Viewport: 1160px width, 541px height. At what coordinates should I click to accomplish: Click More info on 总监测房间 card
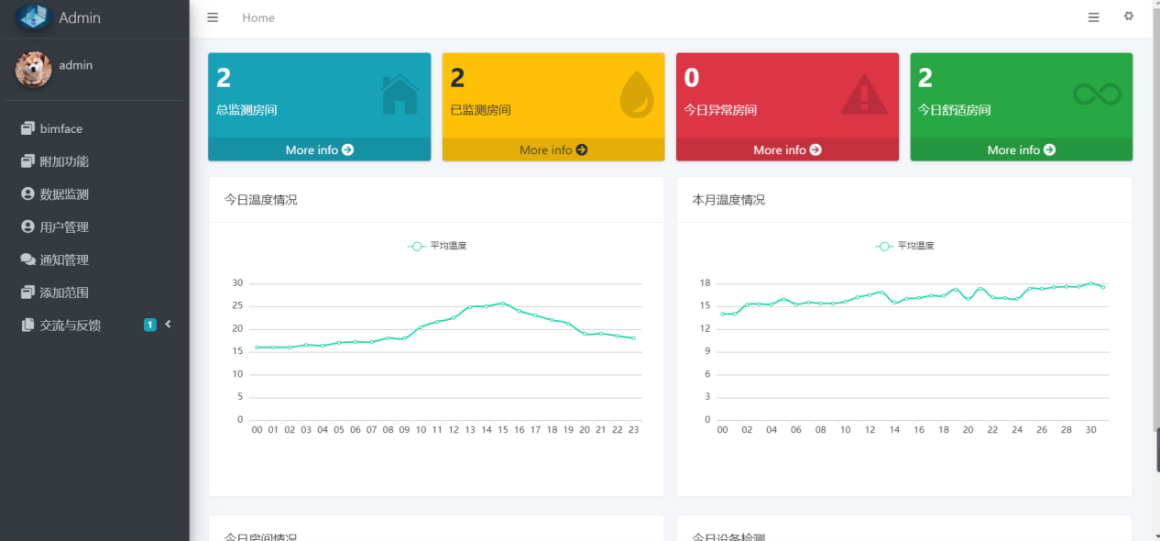pos(320,149)
